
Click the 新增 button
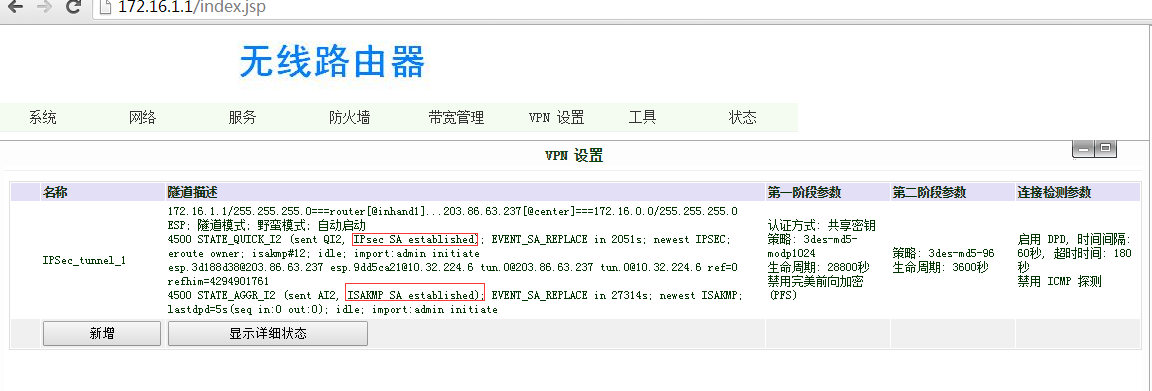point(101,334)
